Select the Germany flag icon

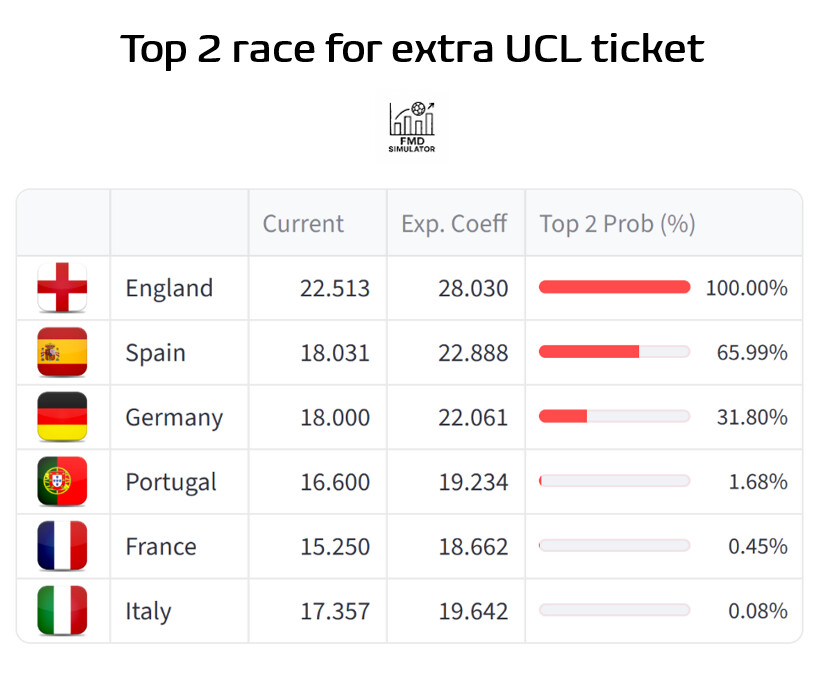click(x=62, y=417)
